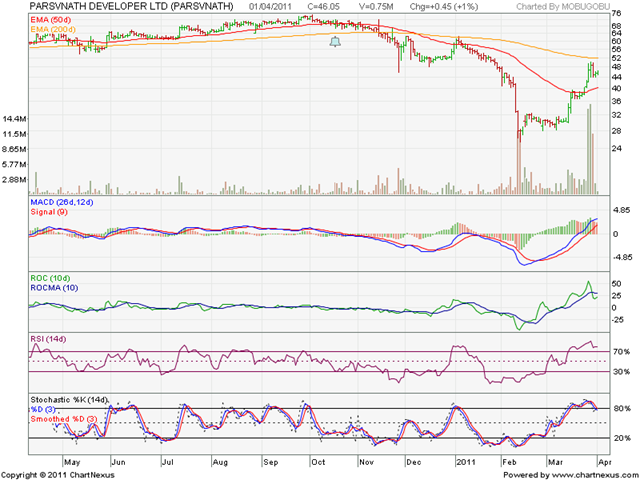Select the Smoothed %D (3) legend label

click(64, 419)
